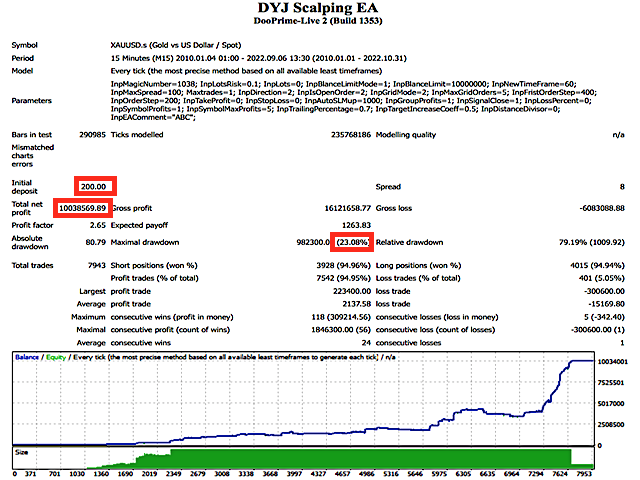The image size is (640, 480).
Task: Click the Maximal drawdown label
Action: (x=145, y=242)
